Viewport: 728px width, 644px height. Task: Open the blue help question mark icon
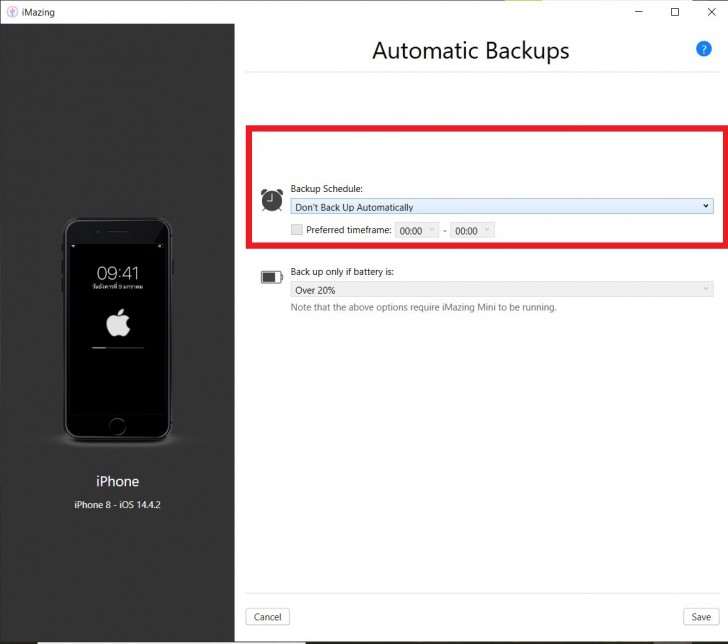tap(703, 49)
